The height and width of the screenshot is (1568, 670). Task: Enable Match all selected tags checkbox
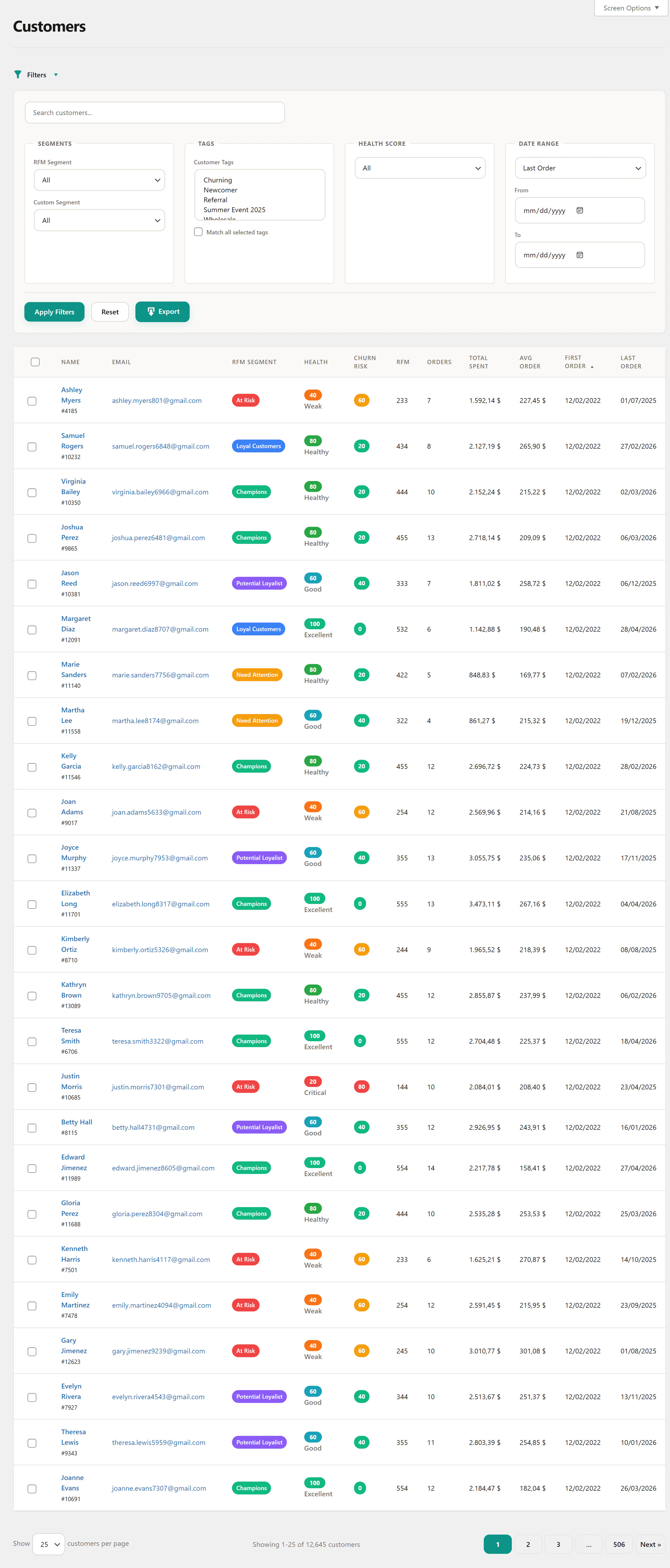pos(198,232)
